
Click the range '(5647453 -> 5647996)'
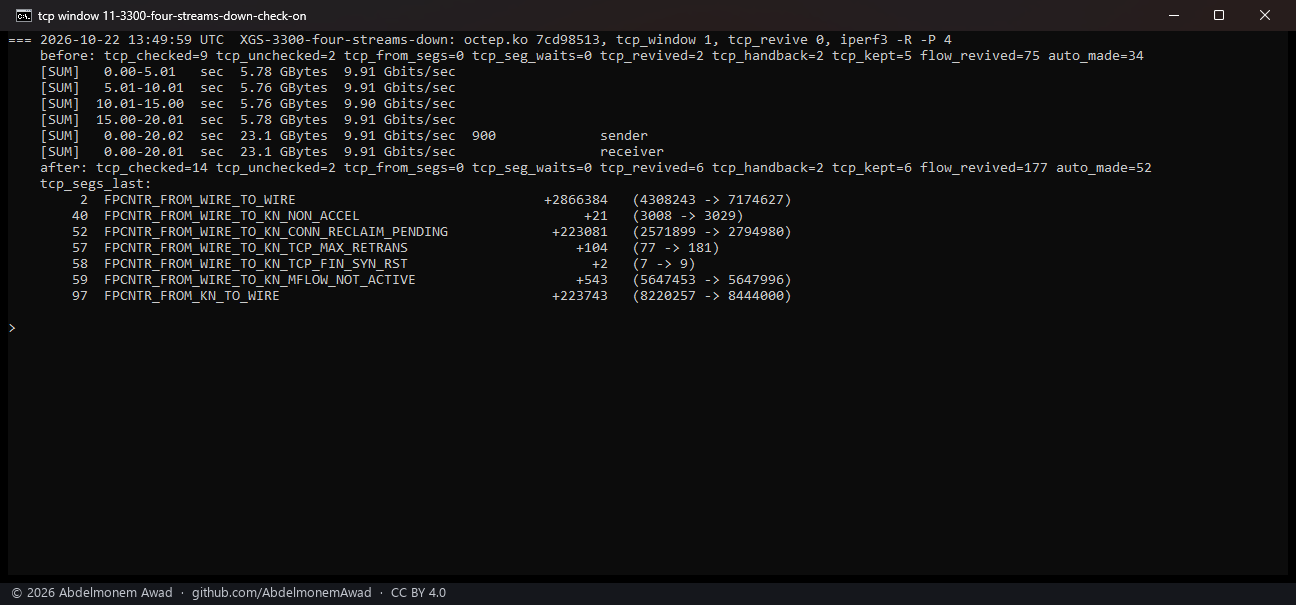pos(712,280)
